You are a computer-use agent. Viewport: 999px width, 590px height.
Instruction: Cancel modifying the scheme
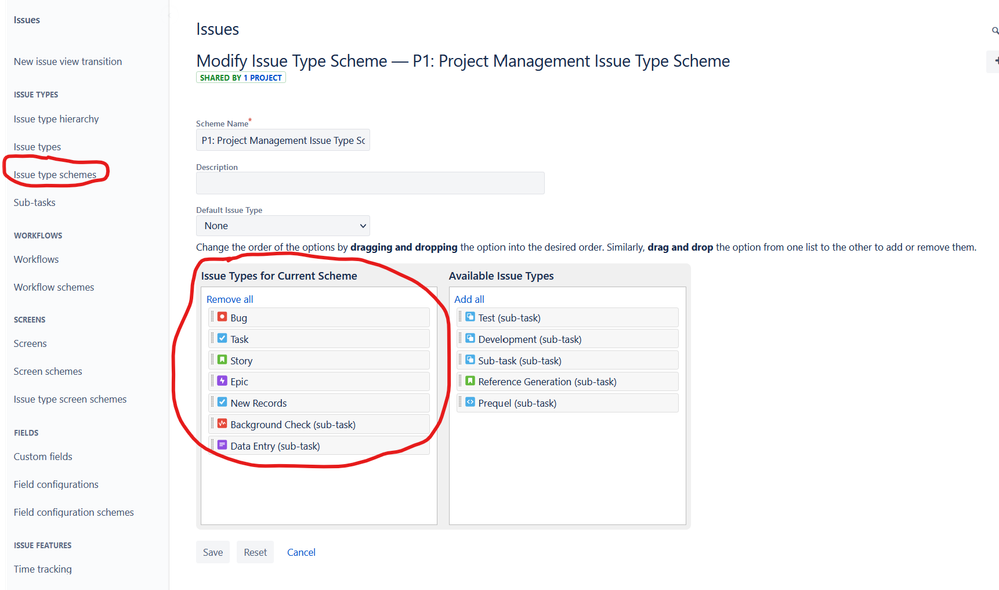(301, 552)
